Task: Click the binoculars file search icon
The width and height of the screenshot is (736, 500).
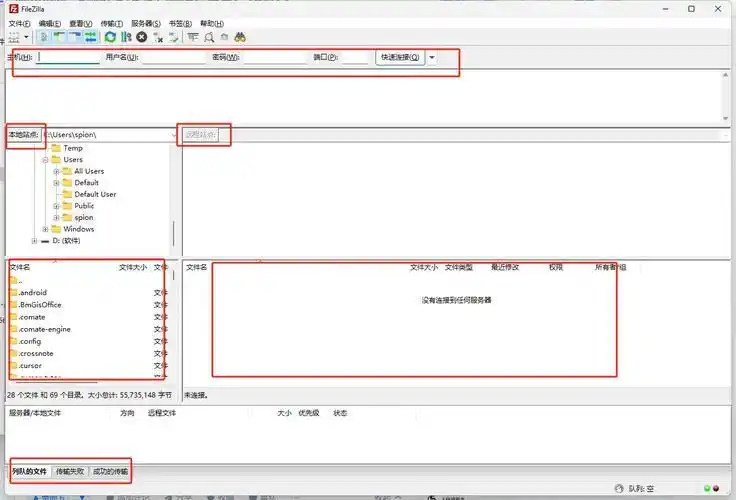Action: (240, 37)
